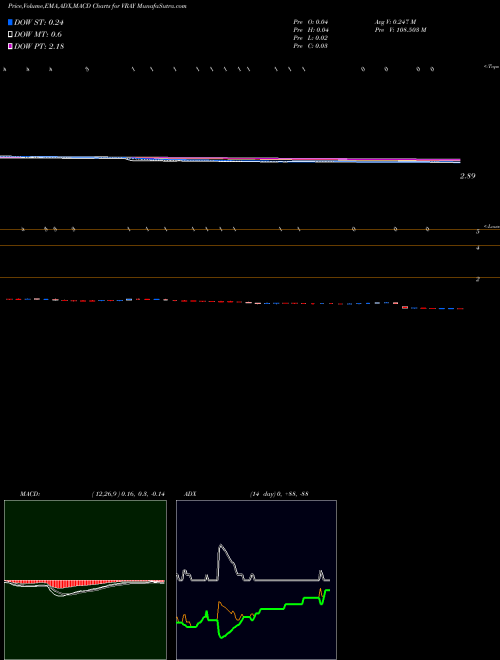Select the 'DOW MT: 0.6' legend label

click(38, 35)
